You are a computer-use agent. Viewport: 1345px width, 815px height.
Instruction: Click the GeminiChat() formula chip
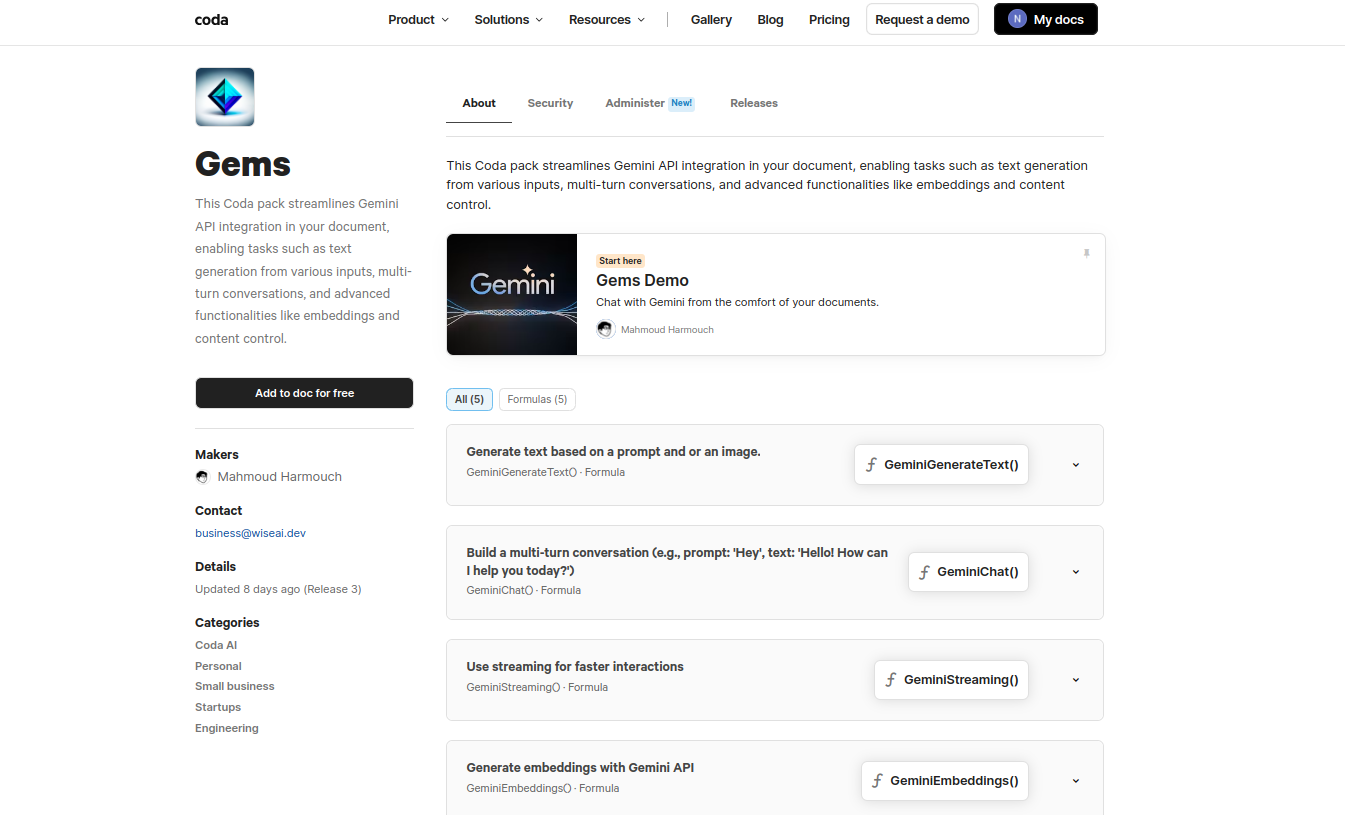968,572
